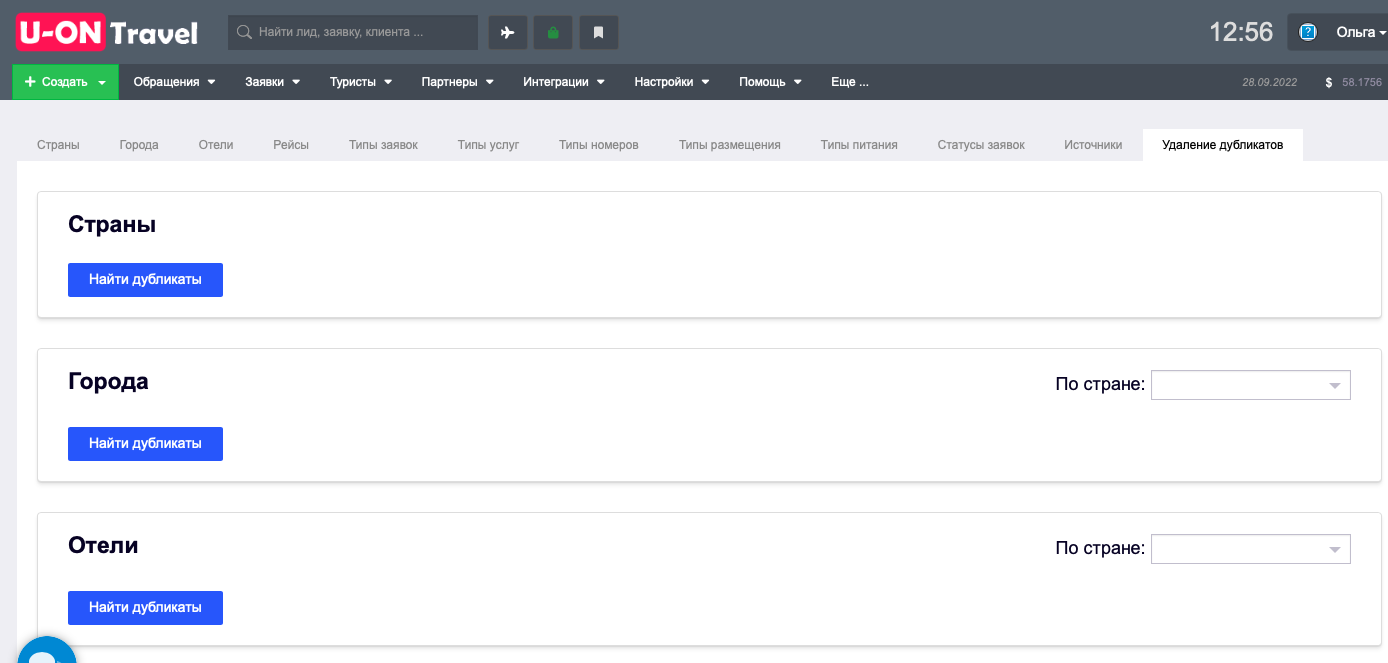Expand the Помощь menu
The image size is (1388, 663).
[x=770, y=82]
